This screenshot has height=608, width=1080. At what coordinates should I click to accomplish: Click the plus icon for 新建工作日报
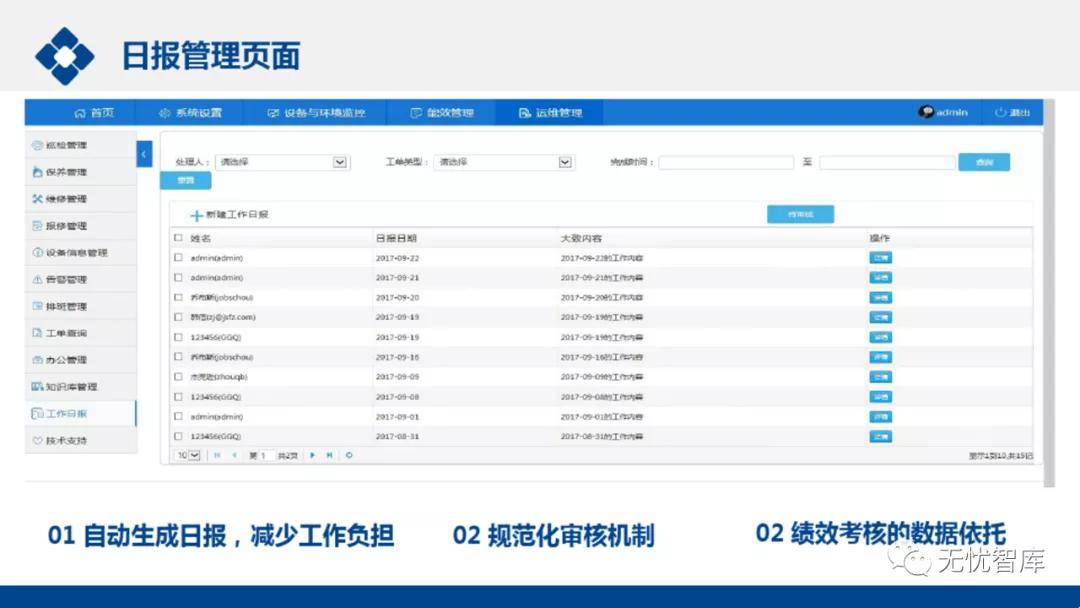[x=196, y=215]
